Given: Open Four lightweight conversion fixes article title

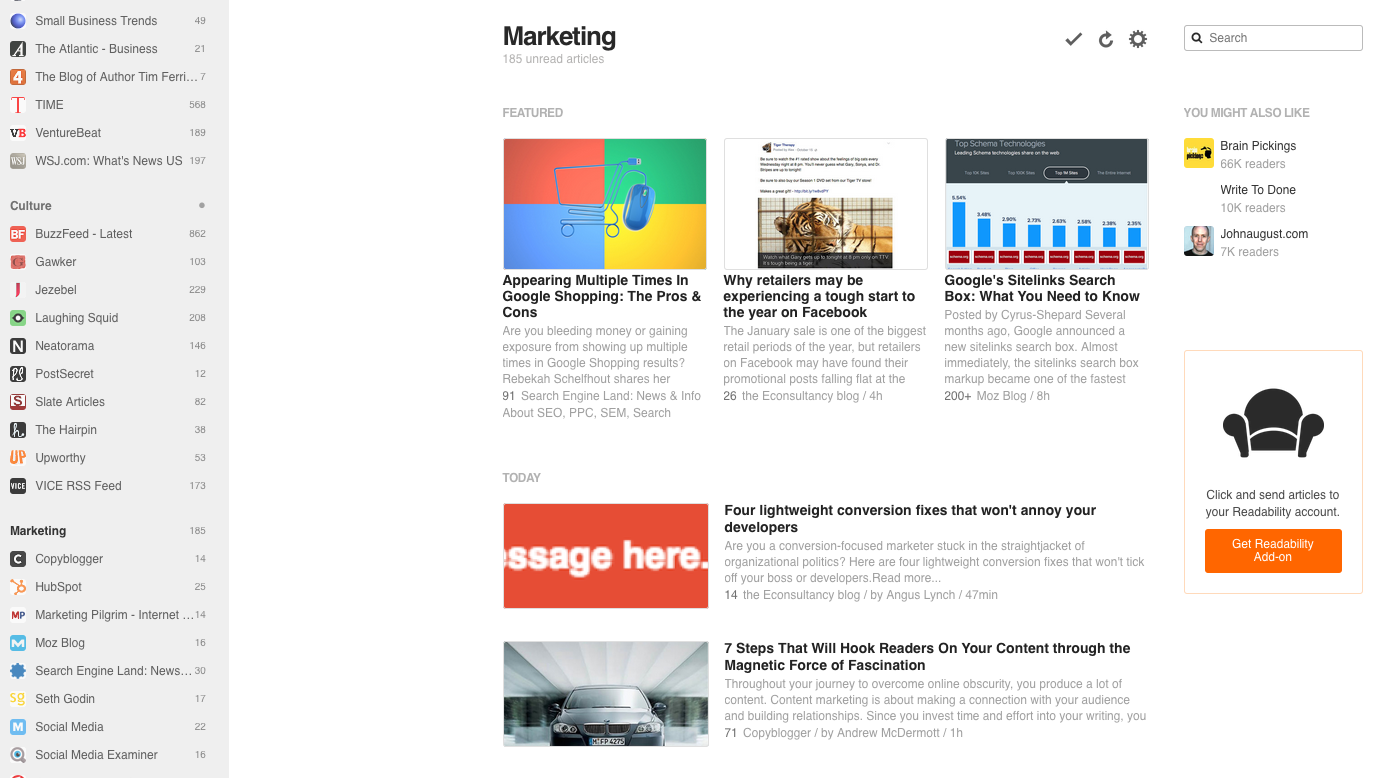Looking at the screenshot, I should (910, 519).
